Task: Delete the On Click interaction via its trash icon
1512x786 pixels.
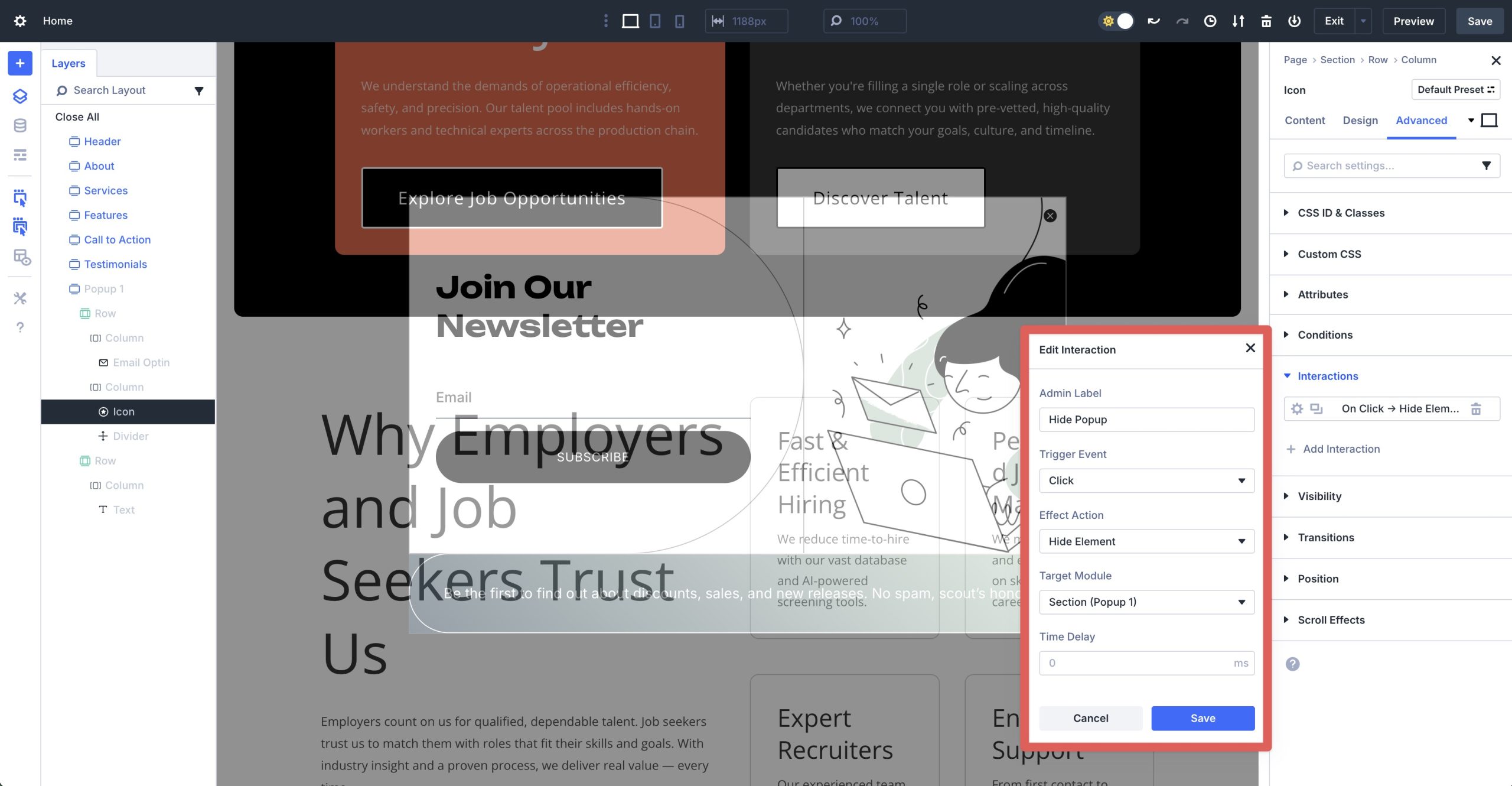Action: (x=1477, y=408)
